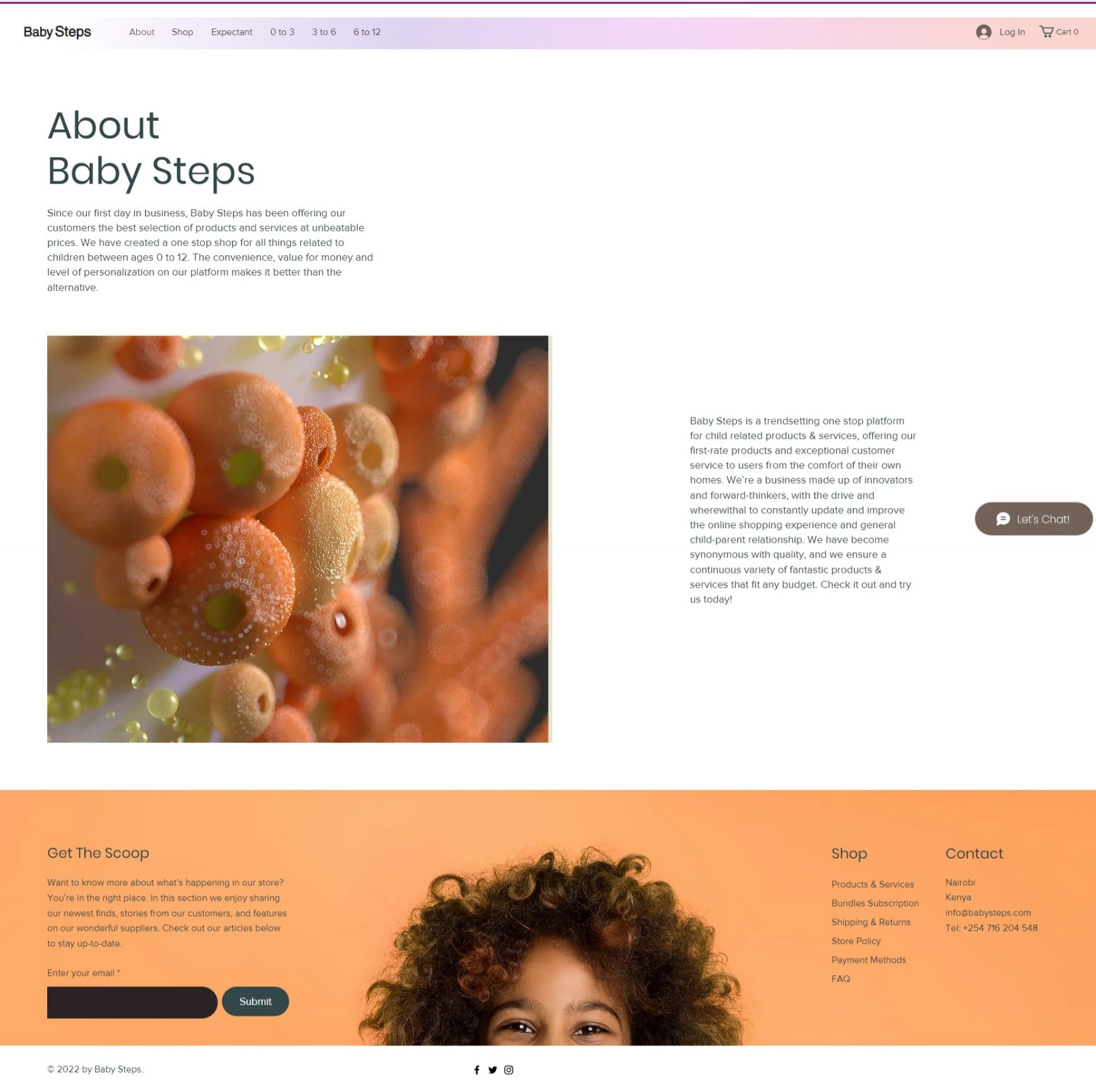This screenshot has height=1092, width=1096.
Task: Open the Shipping & Returns link
Action: [x=870, y=922]
